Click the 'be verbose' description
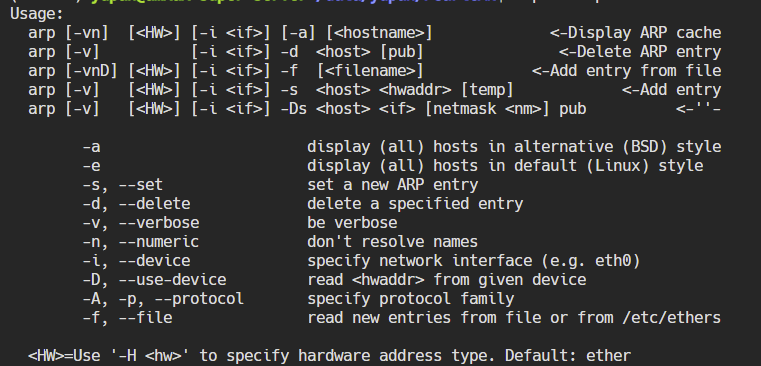The image size is (761, 366). (x=352, y=223)
